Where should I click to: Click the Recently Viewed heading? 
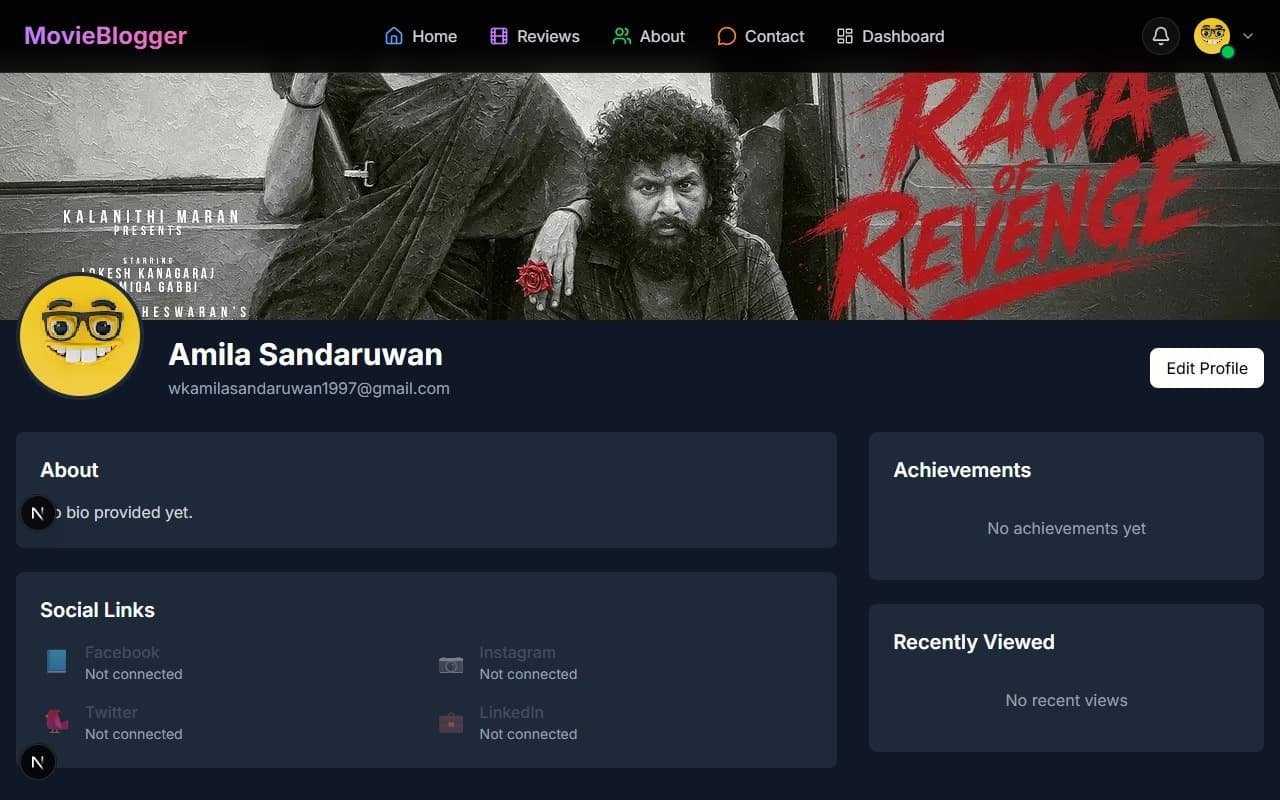click(974, 642)
